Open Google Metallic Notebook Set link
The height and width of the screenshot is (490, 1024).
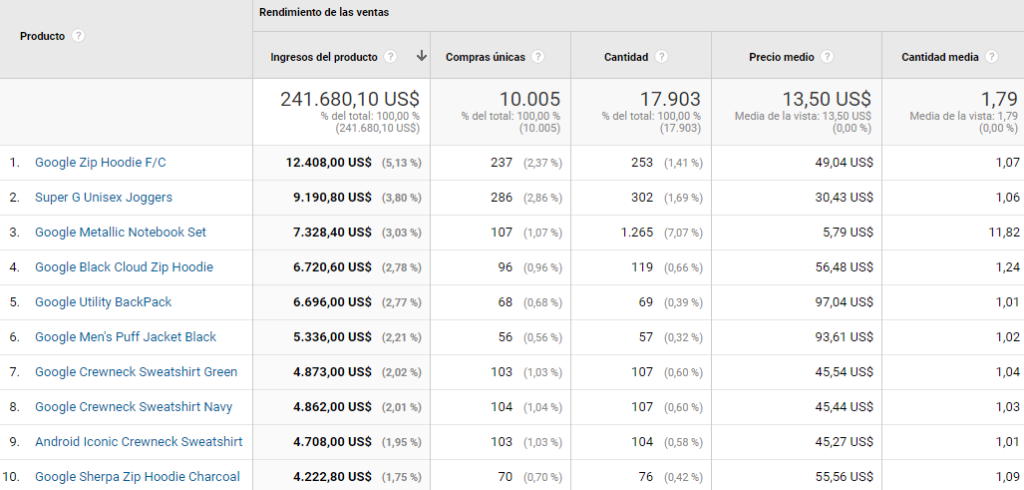(121, 232)
